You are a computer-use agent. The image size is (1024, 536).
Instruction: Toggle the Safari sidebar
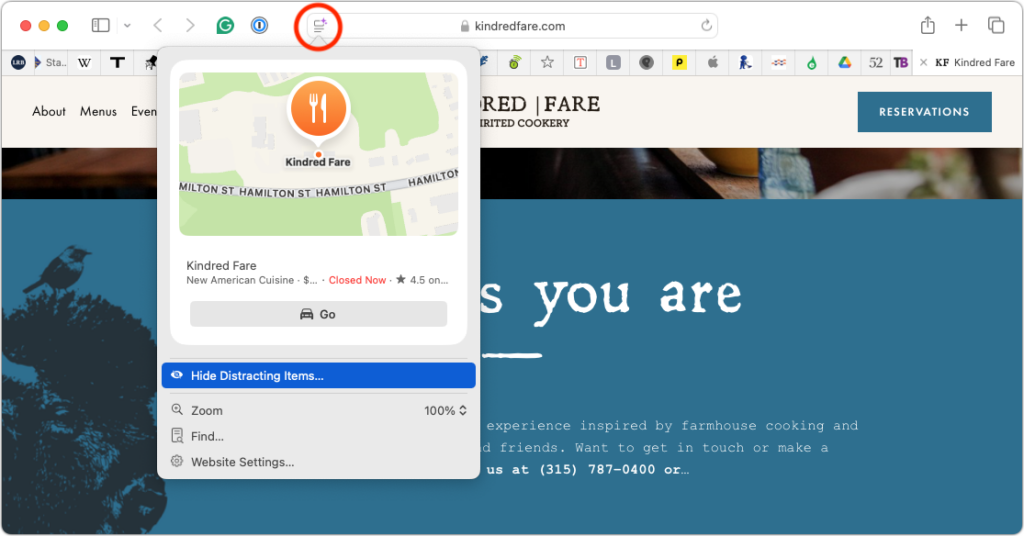[x=100, y=25]
